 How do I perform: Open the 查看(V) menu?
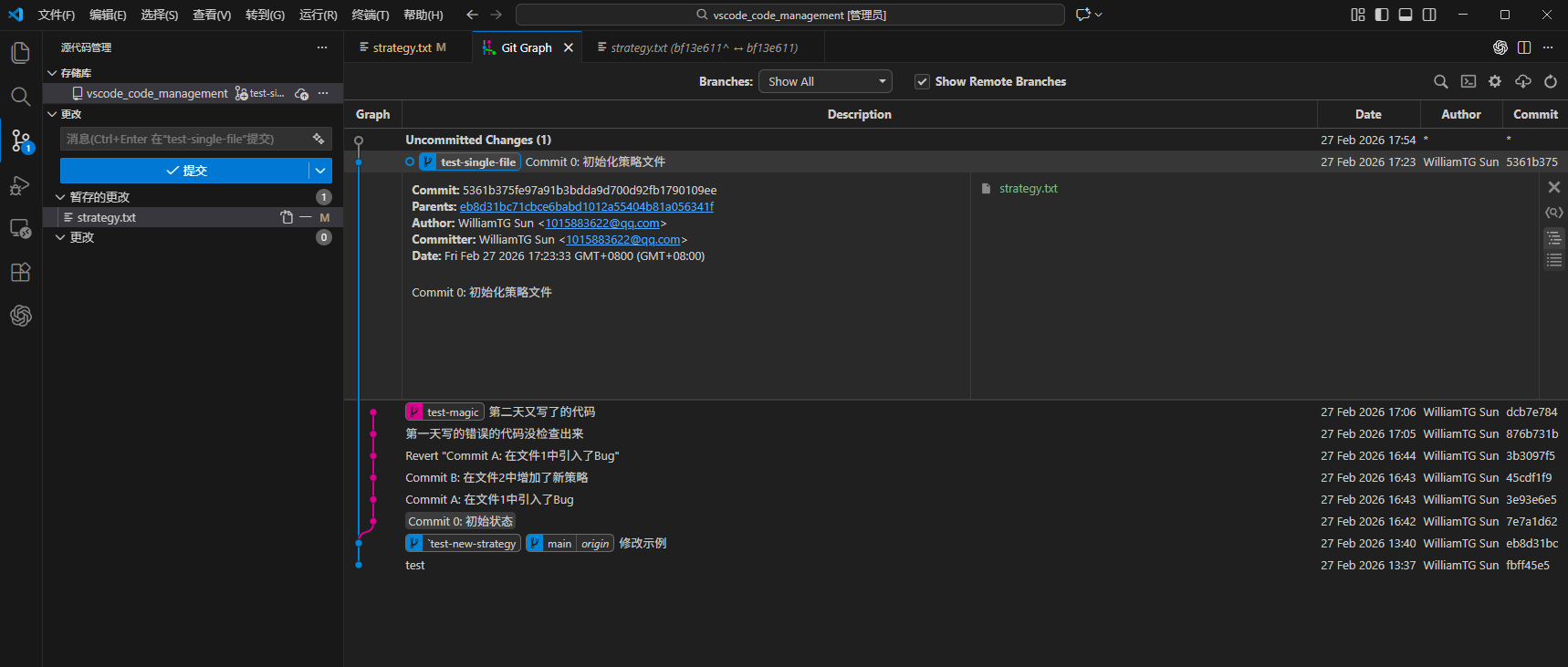[x=212, y=15]
